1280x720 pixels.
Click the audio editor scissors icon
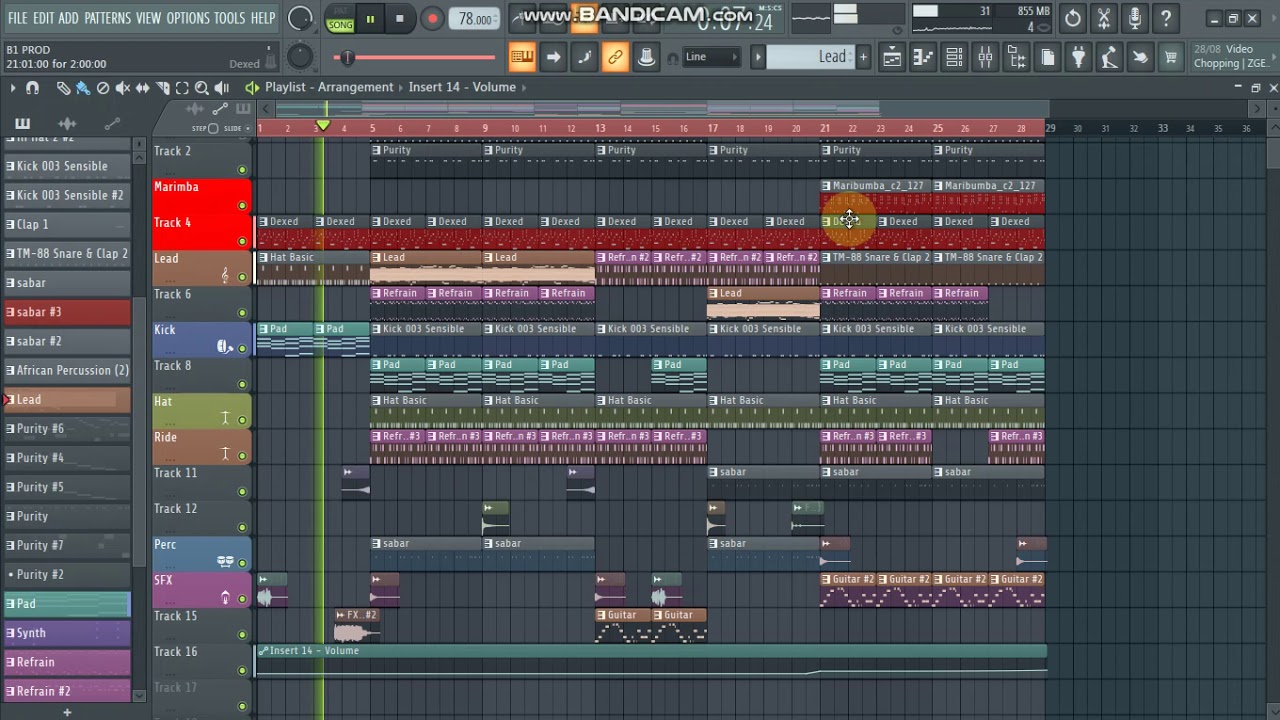point(1103,18)
